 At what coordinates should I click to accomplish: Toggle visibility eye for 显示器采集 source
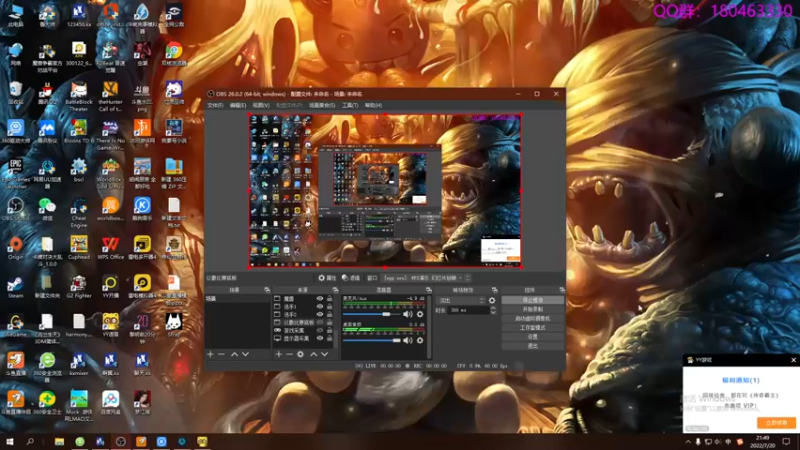tap(320, 338)
